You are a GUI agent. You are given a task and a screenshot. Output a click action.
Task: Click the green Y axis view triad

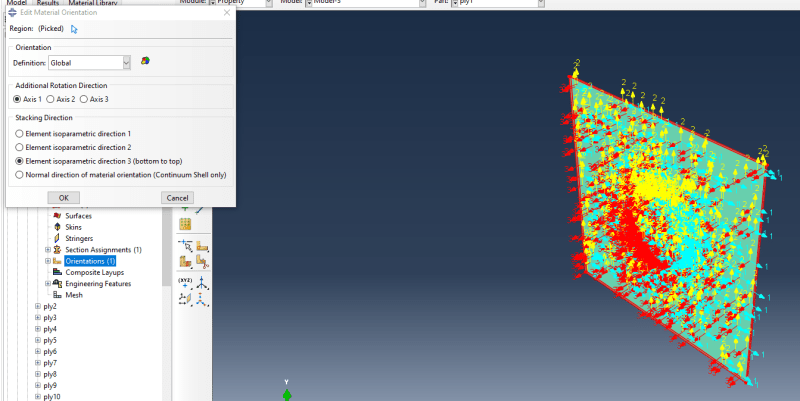287,393
